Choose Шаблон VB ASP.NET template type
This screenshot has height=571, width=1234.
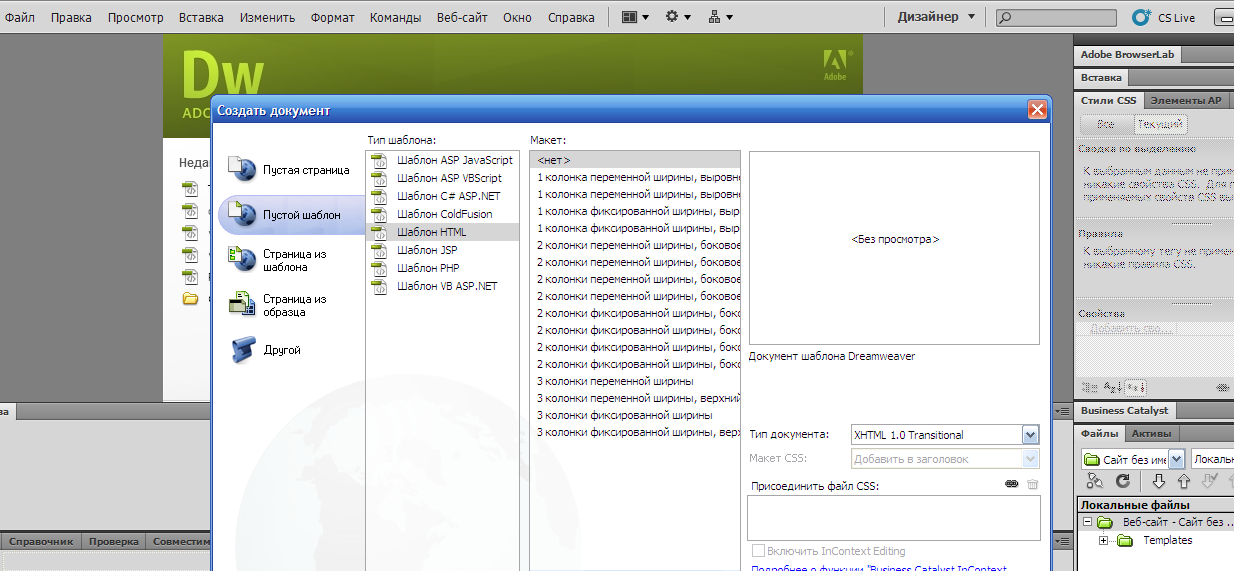[443, 286]
